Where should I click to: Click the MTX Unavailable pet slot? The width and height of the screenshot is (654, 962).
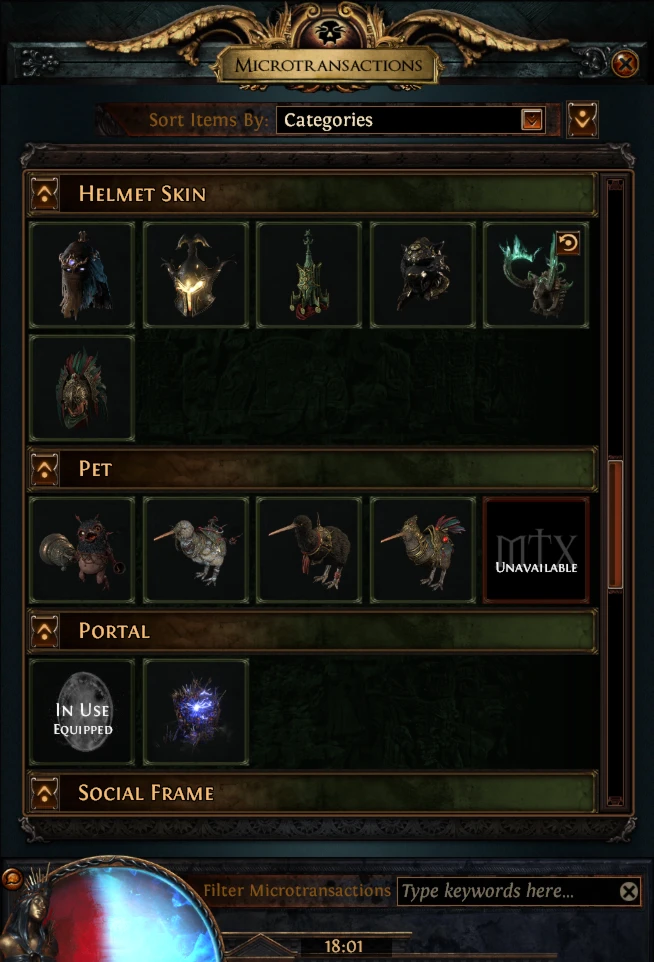pos(536,550)
